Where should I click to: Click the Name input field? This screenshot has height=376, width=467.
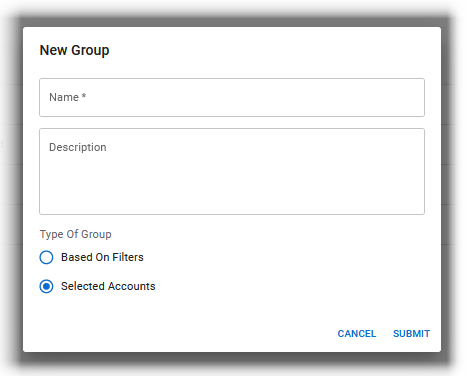coord(232,97)
